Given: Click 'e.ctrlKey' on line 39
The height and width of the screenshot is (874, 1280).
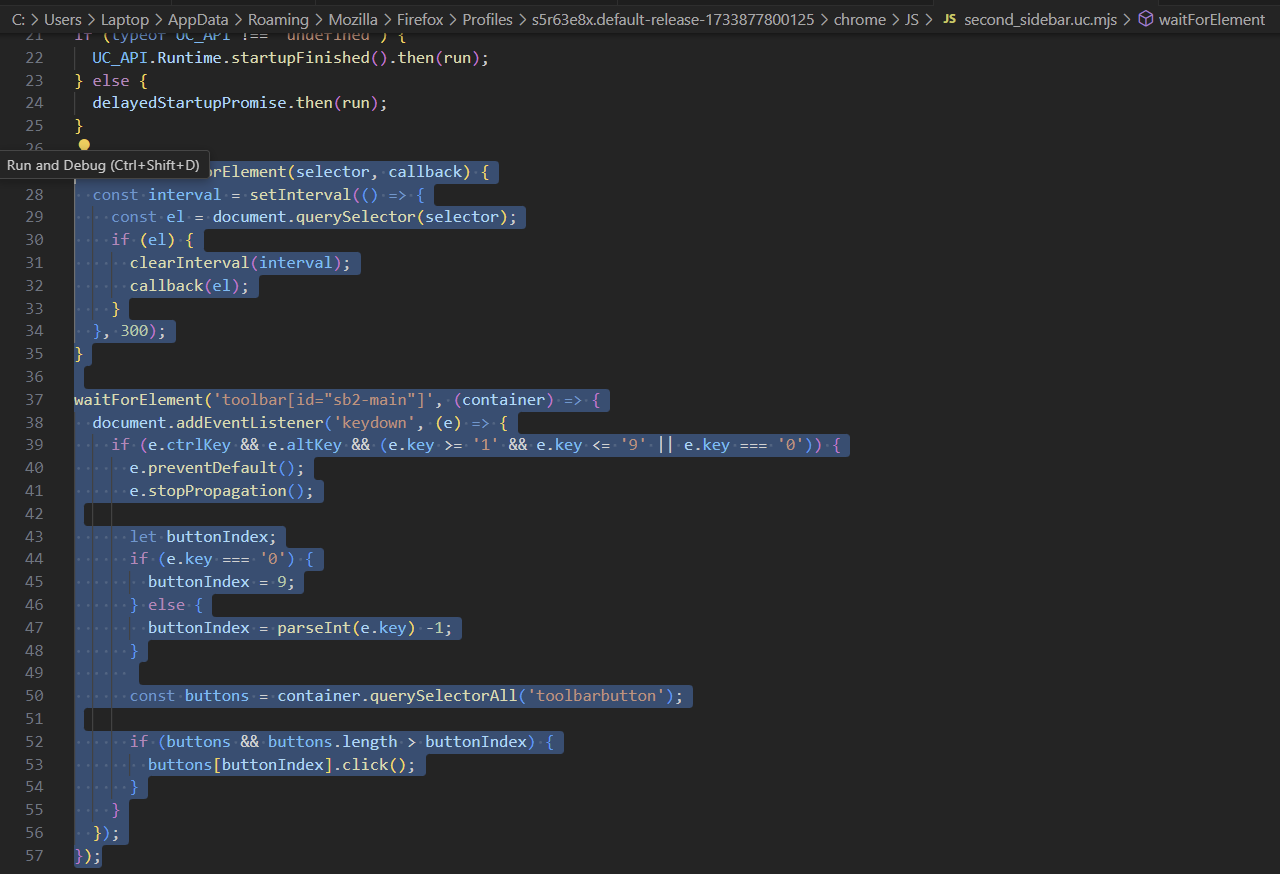Looking at the screenshot, I should click(x=190, y=445).
